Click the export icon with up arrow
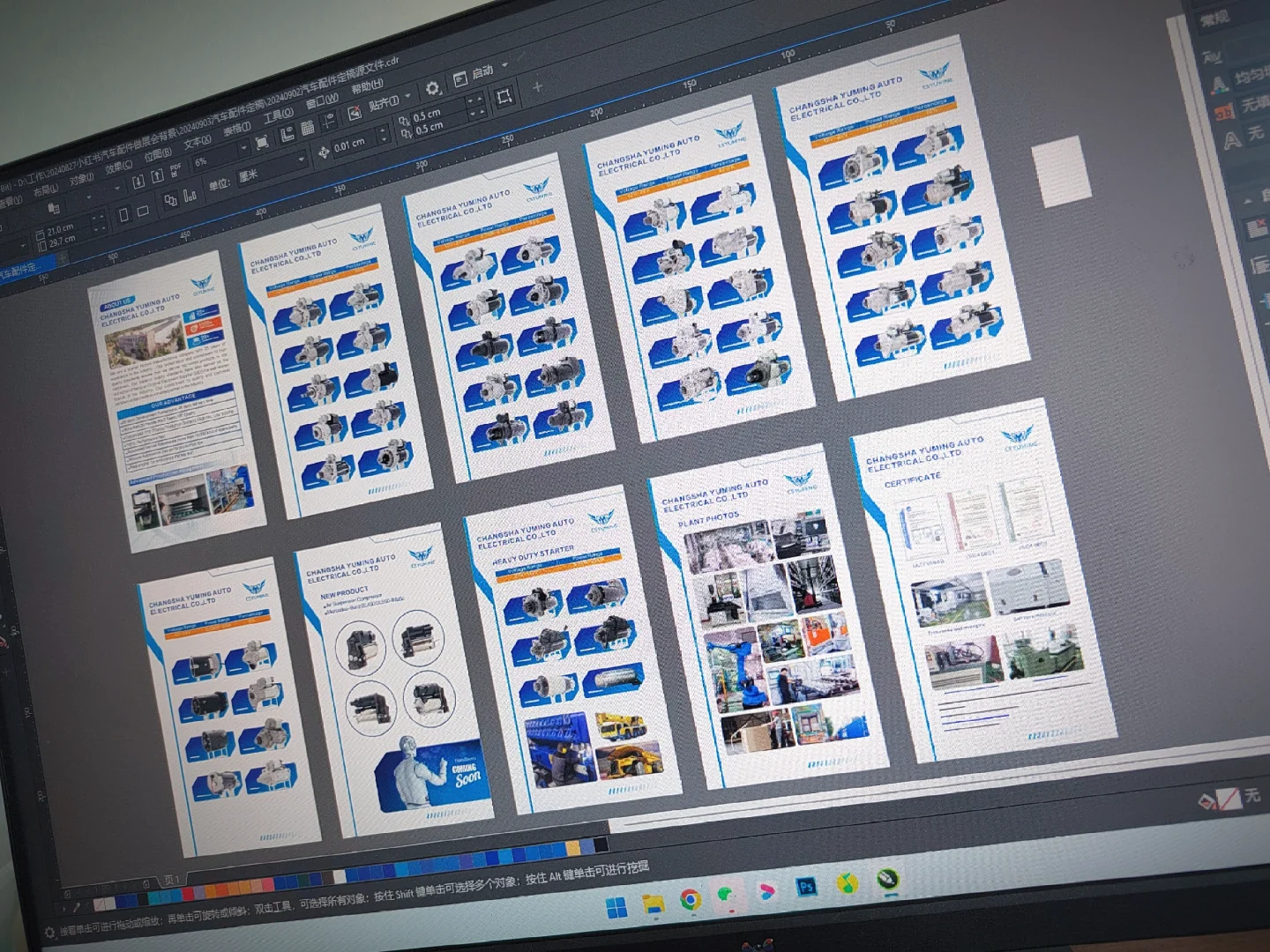Image resolution: width=1270 pixels, height=952 pixels. click(x=156, y=176)
